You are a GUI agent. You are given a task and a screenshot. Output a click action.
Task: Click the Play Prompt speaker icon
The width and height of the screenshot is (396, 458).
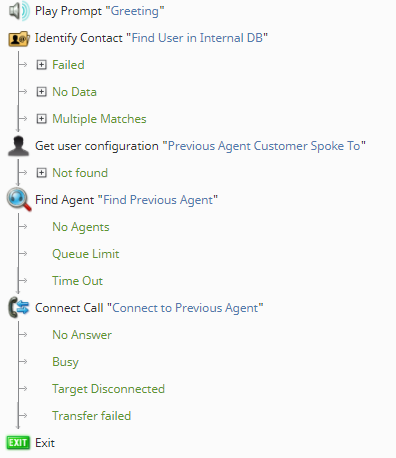click(x=19, y=11)
